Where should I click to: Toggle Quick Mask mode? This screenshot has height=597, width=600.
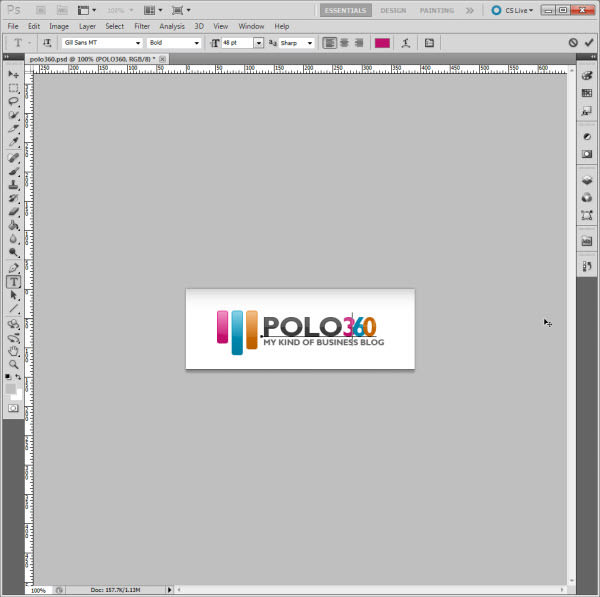point(13,408)
